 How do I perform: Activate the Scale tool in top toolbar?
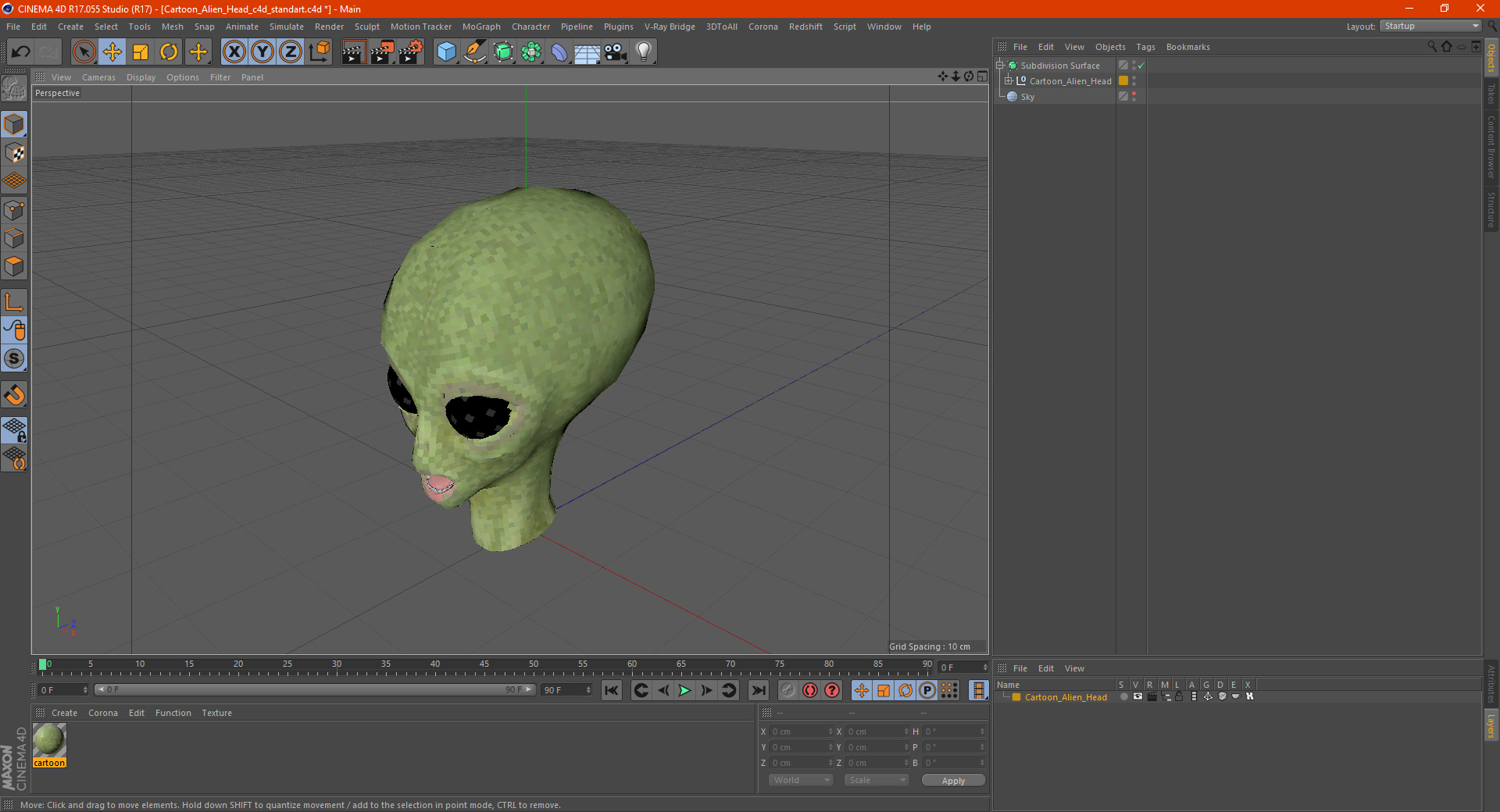pyautogui.click(x=141, y=52)
